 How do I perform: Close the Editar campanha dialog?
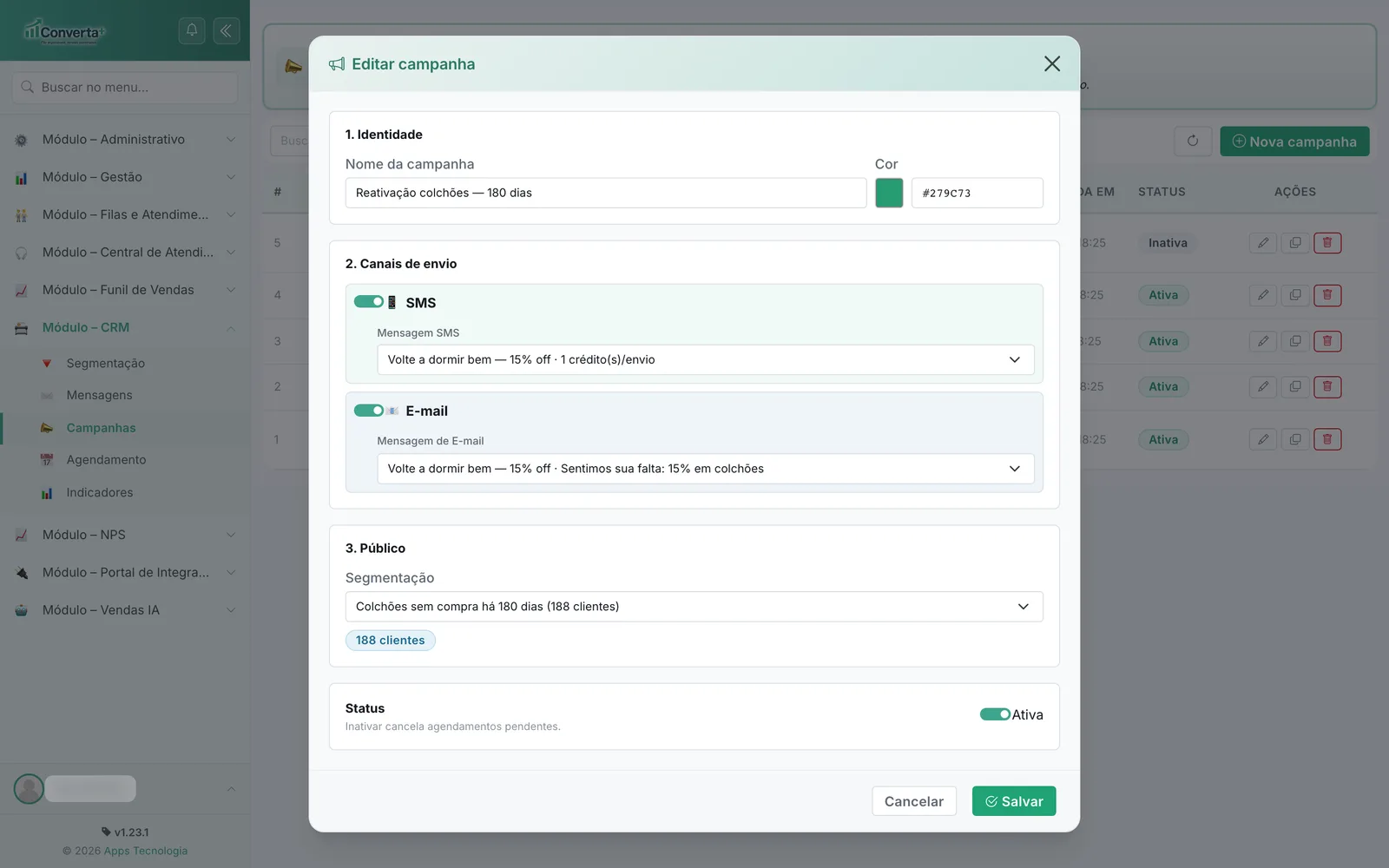(1052, 63)
